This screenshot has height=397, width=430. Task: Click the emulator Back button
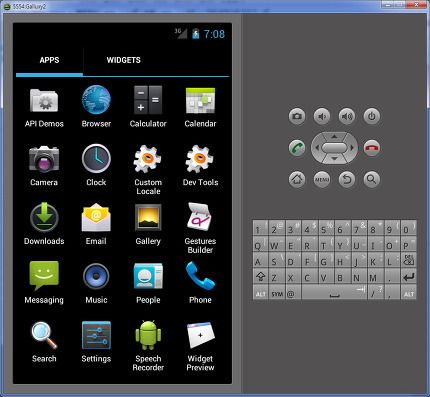(x=347, y=179)
